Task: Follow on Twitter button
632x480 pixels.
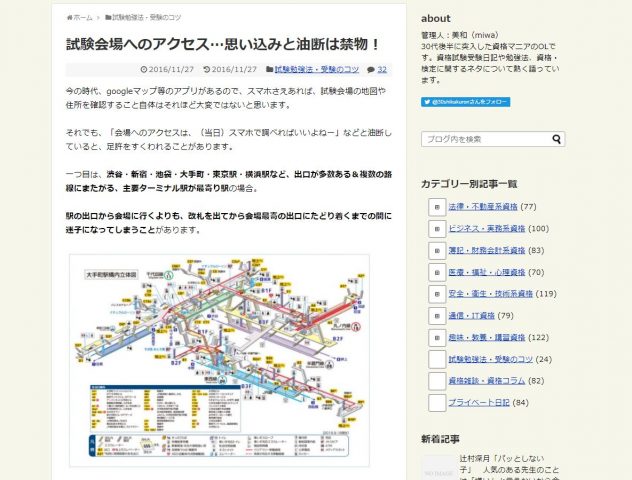Action: (466, 102)
